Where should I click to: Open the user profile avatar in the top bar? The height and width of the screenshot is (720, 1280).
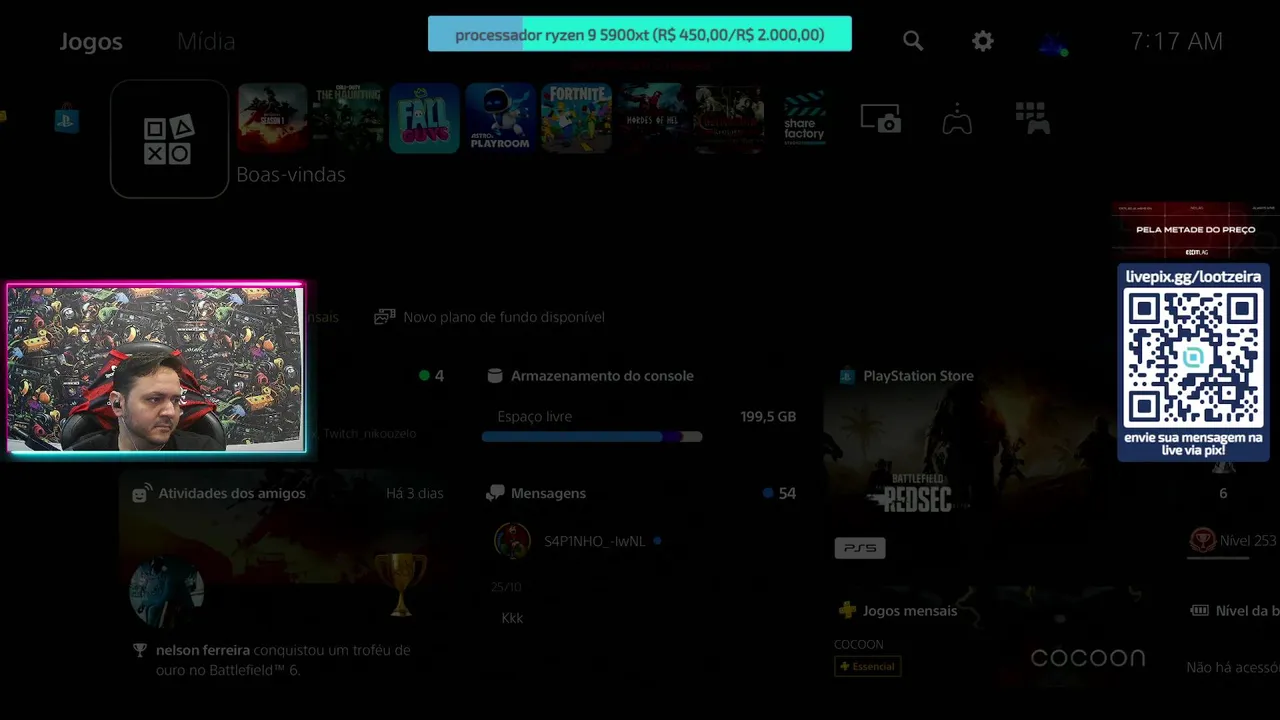click(x=1052, y=42)
